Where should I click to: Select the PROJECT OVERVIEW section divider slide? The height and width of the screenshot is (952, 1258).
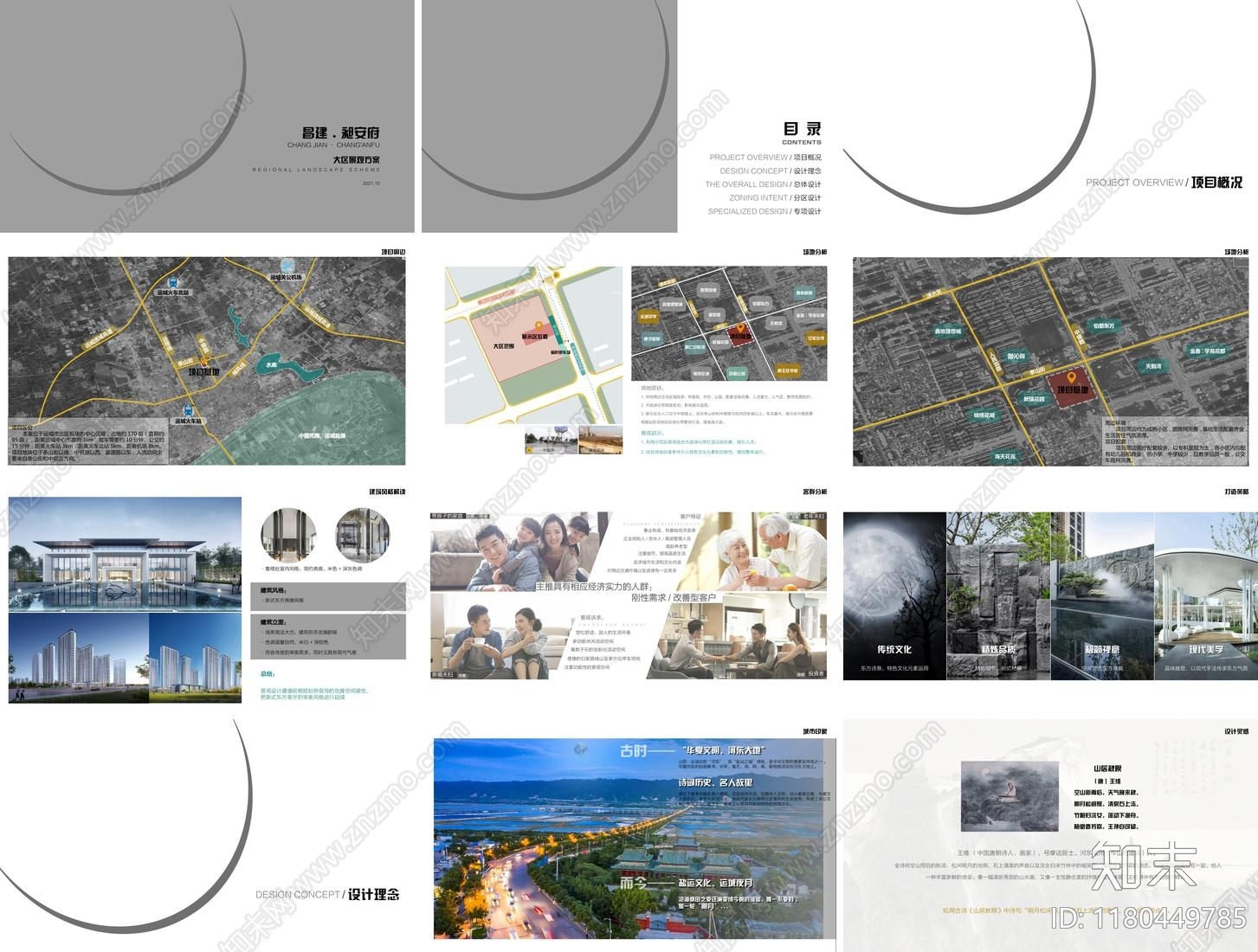pyautogui.click(x=1050, y=116)
